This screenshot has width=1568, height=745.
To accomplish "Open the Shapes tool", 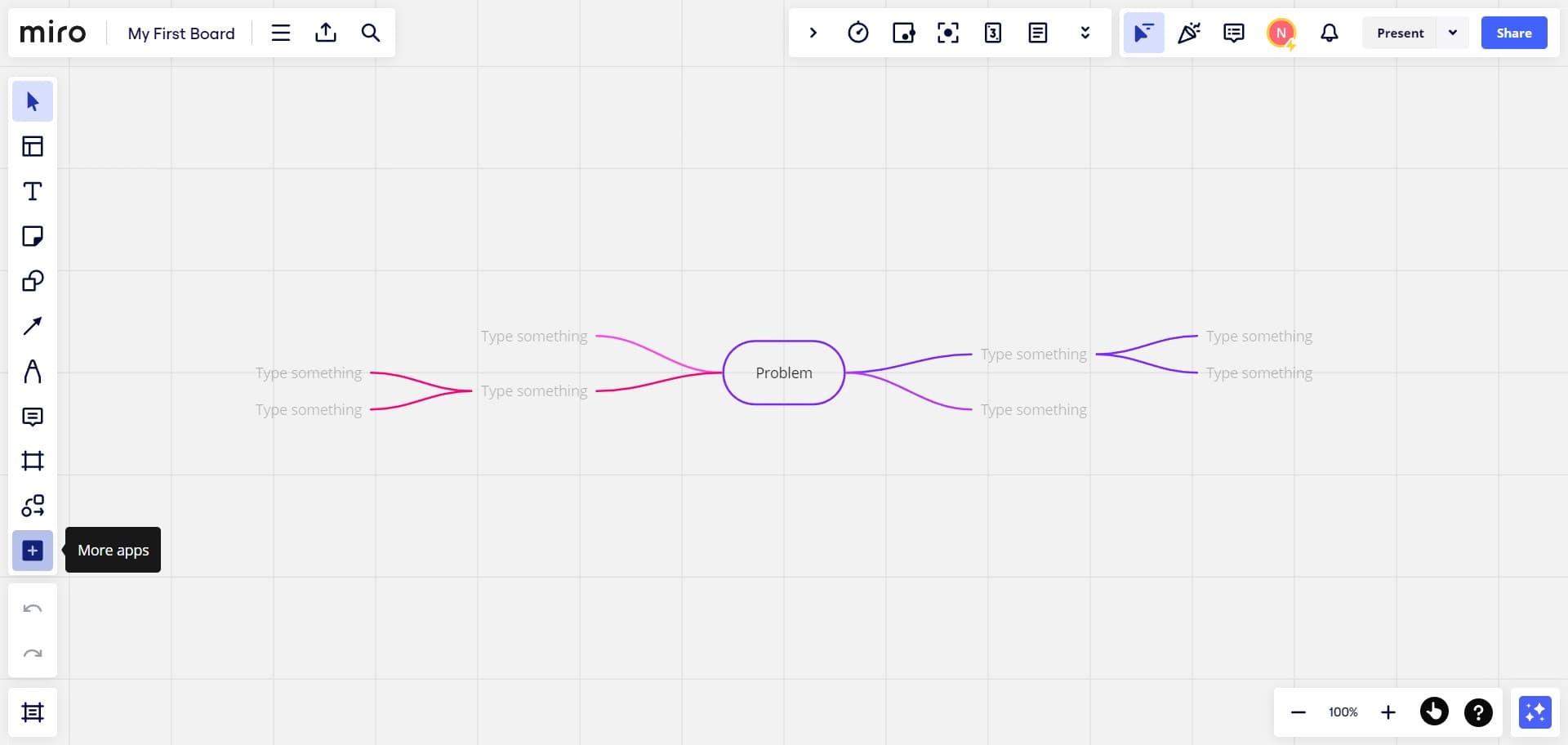I will point(33,281).
